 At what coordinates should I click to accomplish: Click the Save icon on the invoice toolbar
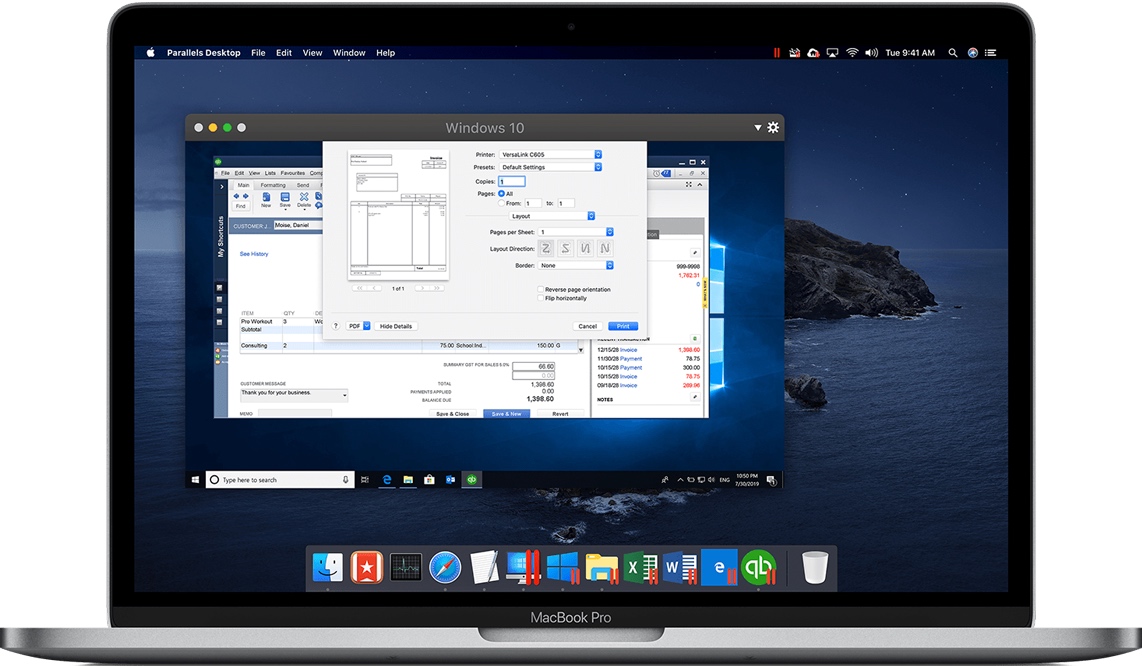(285, 196)
